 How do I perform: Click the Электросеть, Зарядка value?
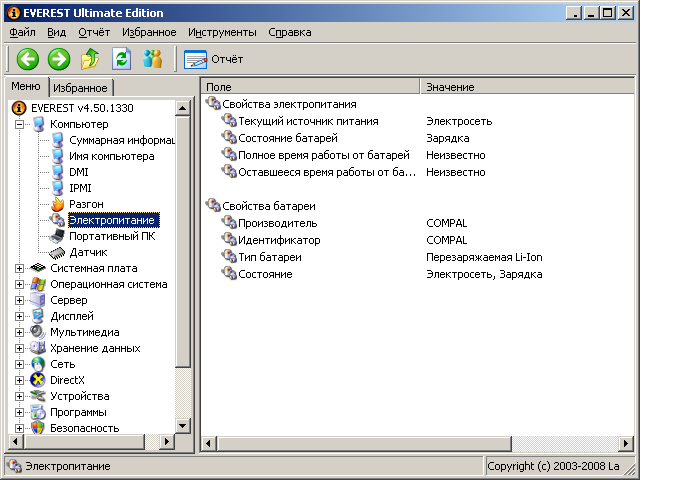coord(484,274)
